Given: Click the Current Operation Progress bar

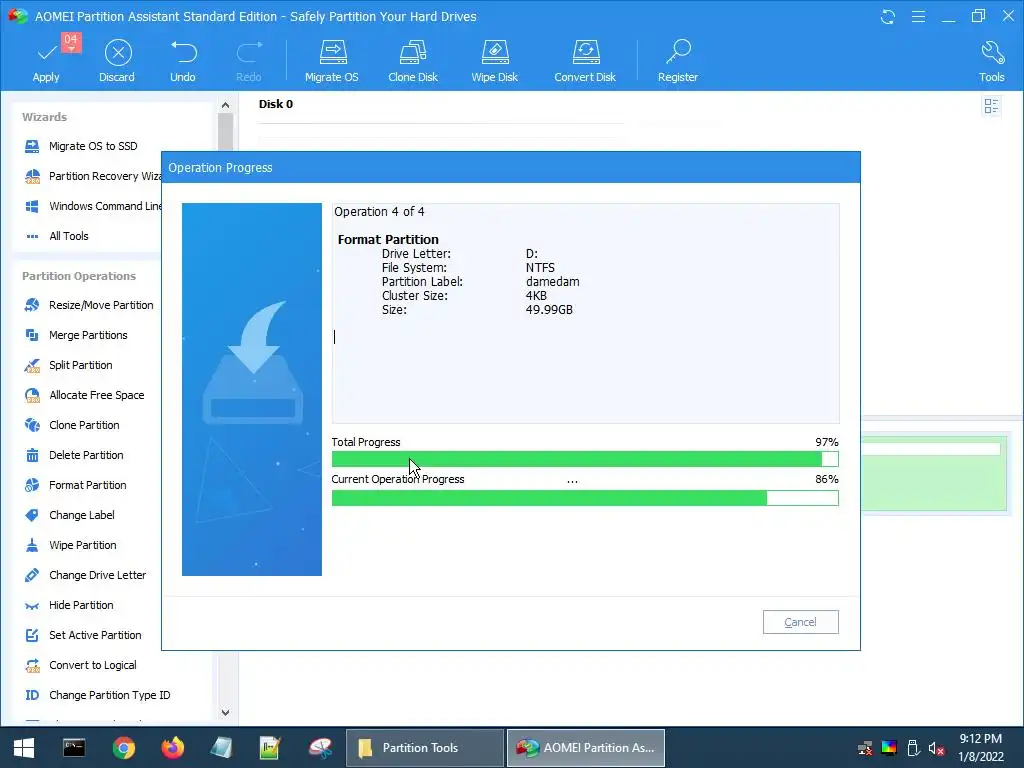Looking at the screenshot, I should click(x=584, y=498).
